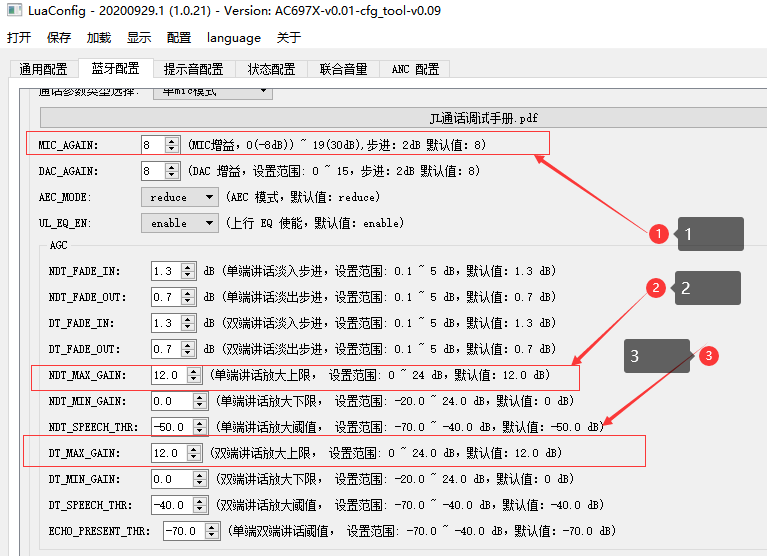This screenshot has height=556, width=767.
Task: Open the 打开 menu
Action: point(19,38)
